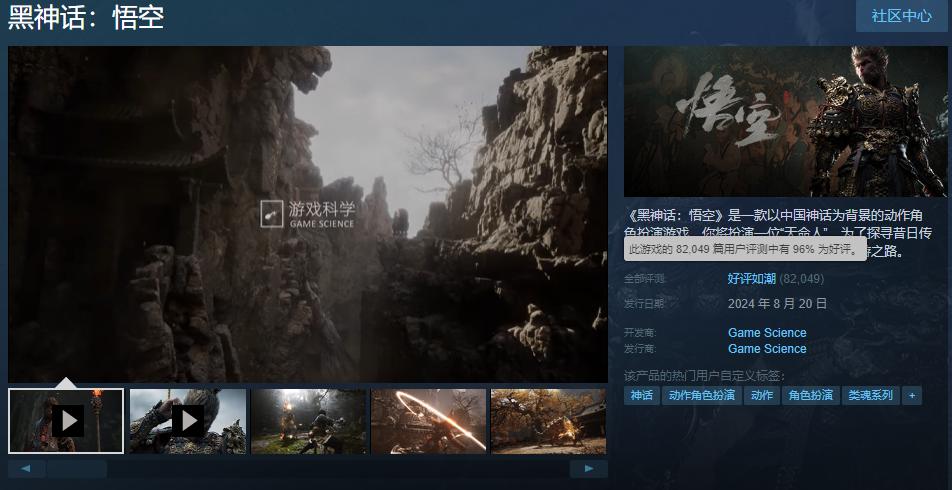Select the third screenshot thumbnail in forest
Image resolution: width=952 pixels, height=490 pixels.
(308, 421)
